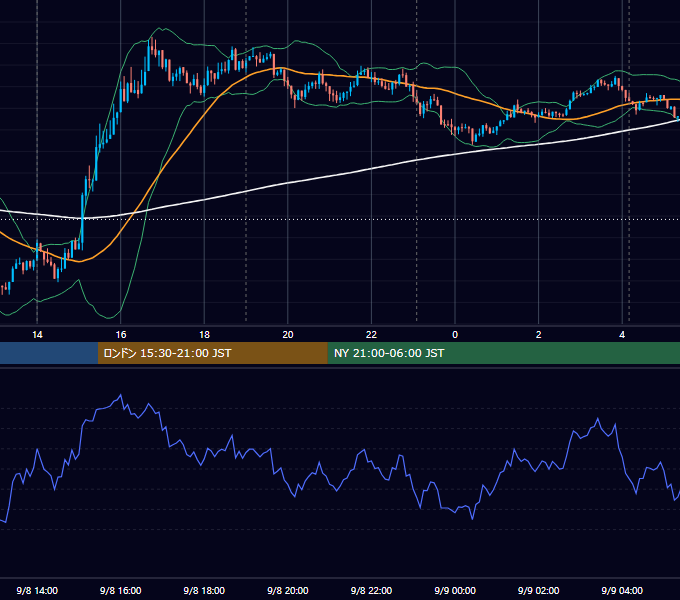This screenshot has height=600, width=680.
Task: Click the "22" hour label on the time axis
Action: 371,335
